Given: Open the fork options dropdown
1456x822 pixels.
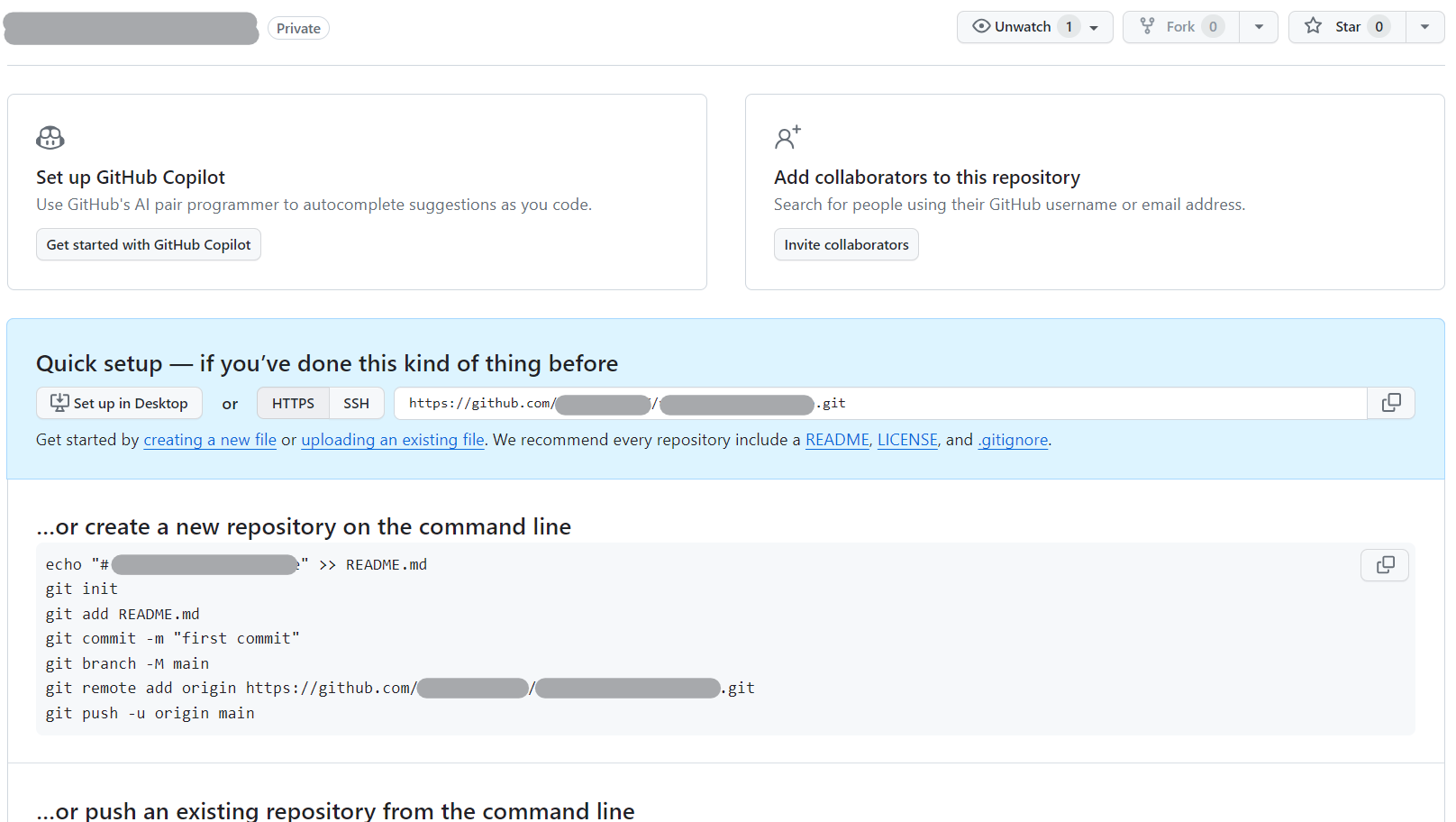Looking at the screenshot, I should (x=1259, y=26).
